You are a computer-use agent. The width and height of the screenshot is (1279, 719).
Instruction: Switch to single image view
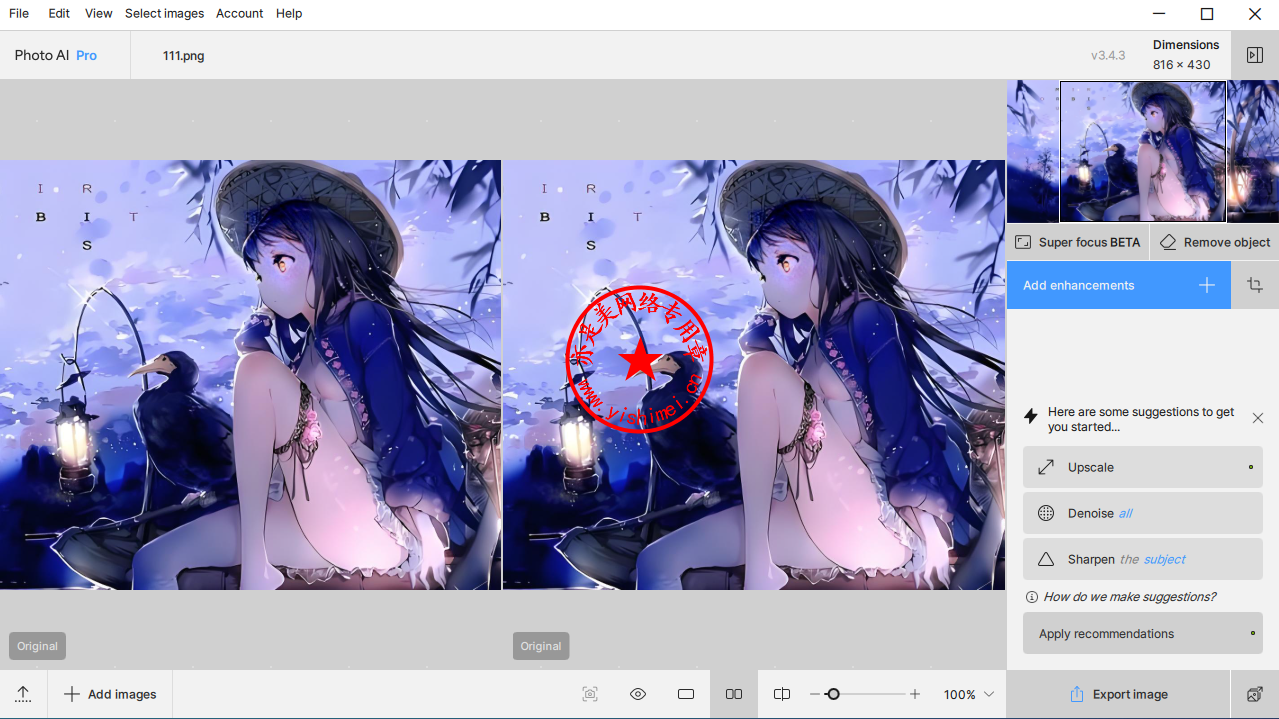pos(686,694)
